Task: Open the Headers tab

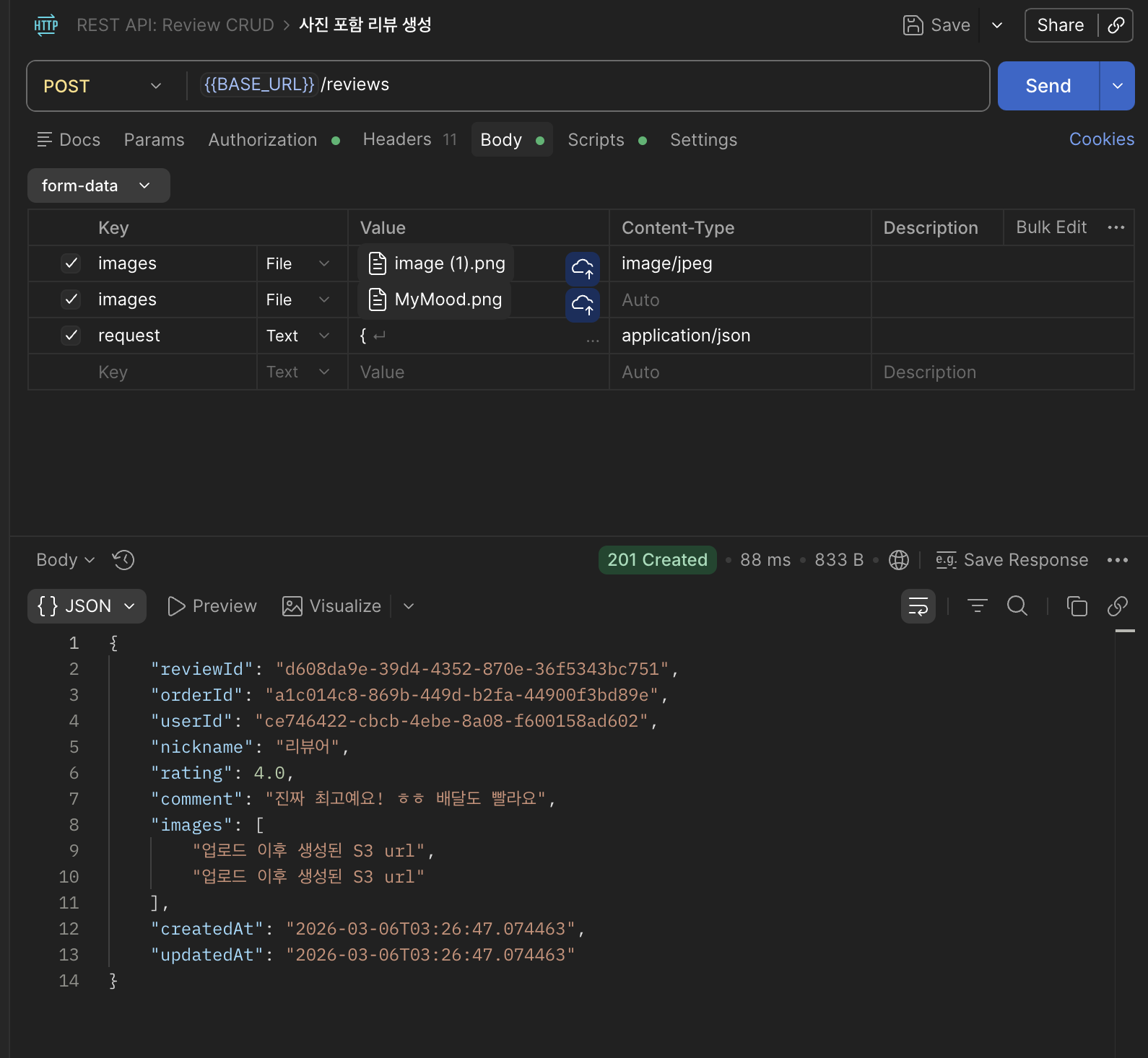Action: (x=409, y=140)
